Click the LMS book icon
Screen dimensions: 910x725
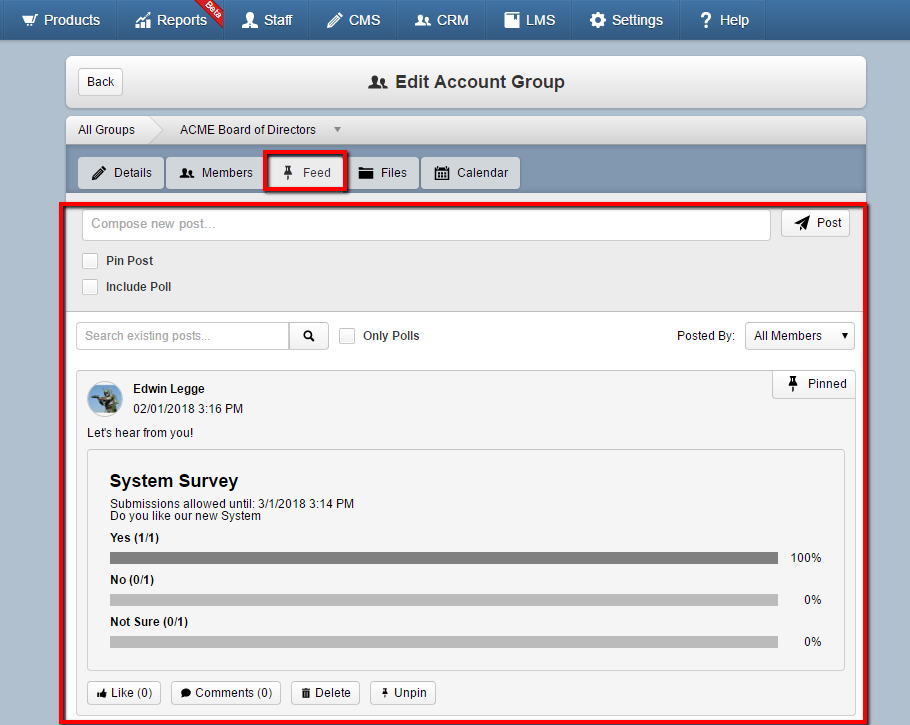[511, 20]
